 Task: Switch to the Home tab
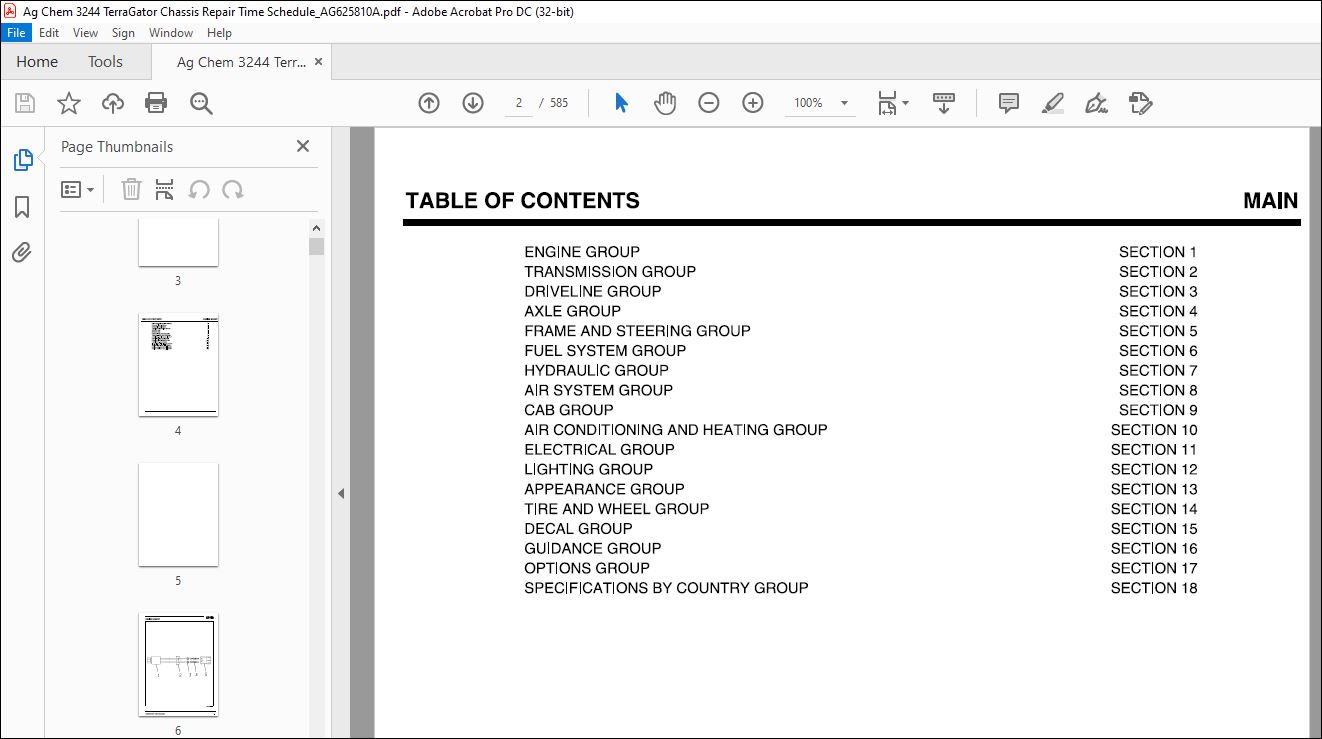37,62
